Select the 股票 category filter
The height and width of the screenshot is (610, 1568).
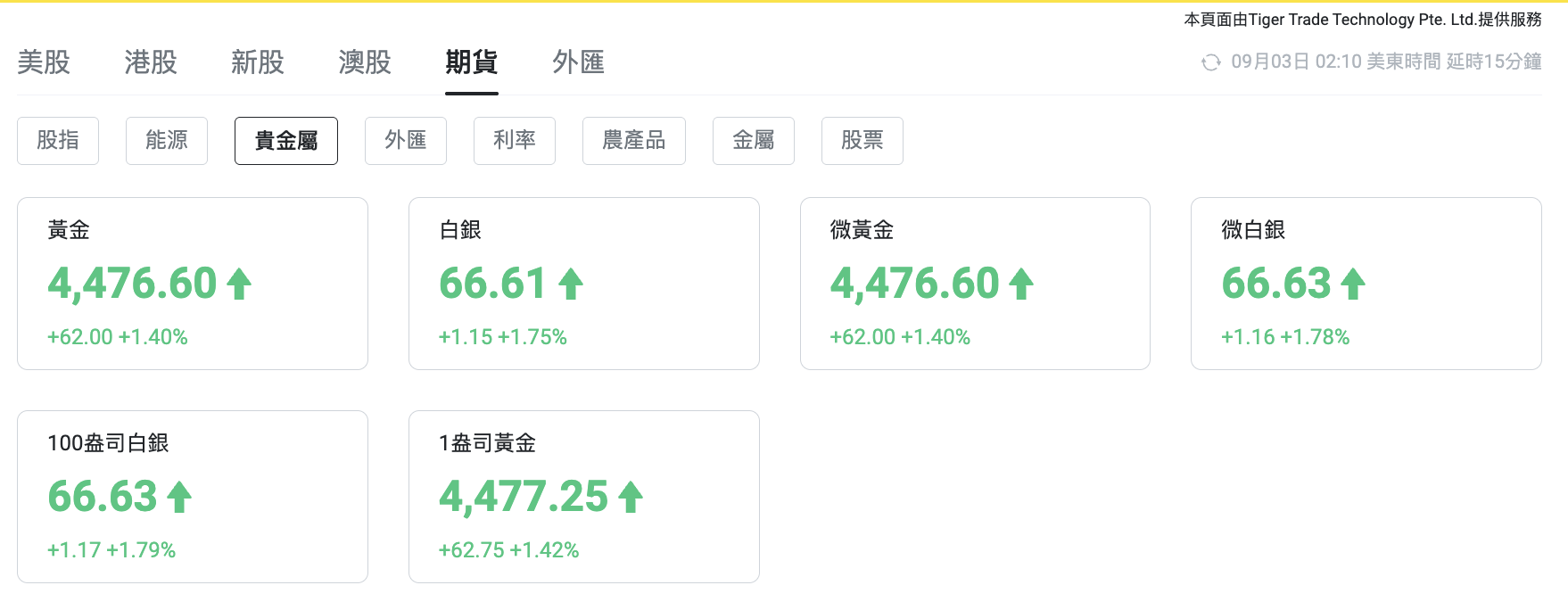(862, 141)
